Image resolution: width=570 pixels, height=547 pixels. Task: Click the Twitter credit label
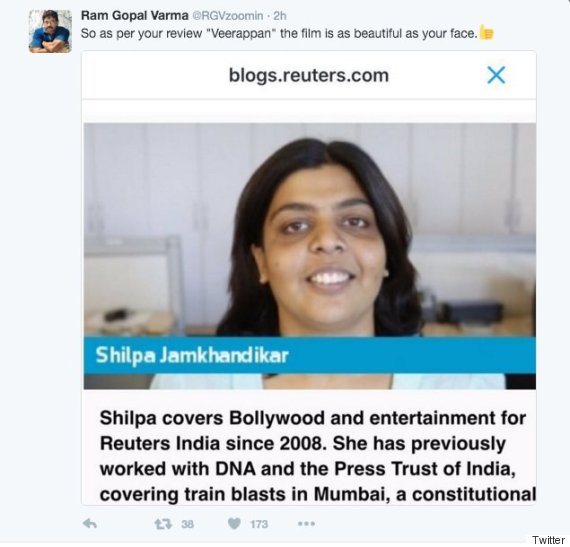click(x=548, y=540)
